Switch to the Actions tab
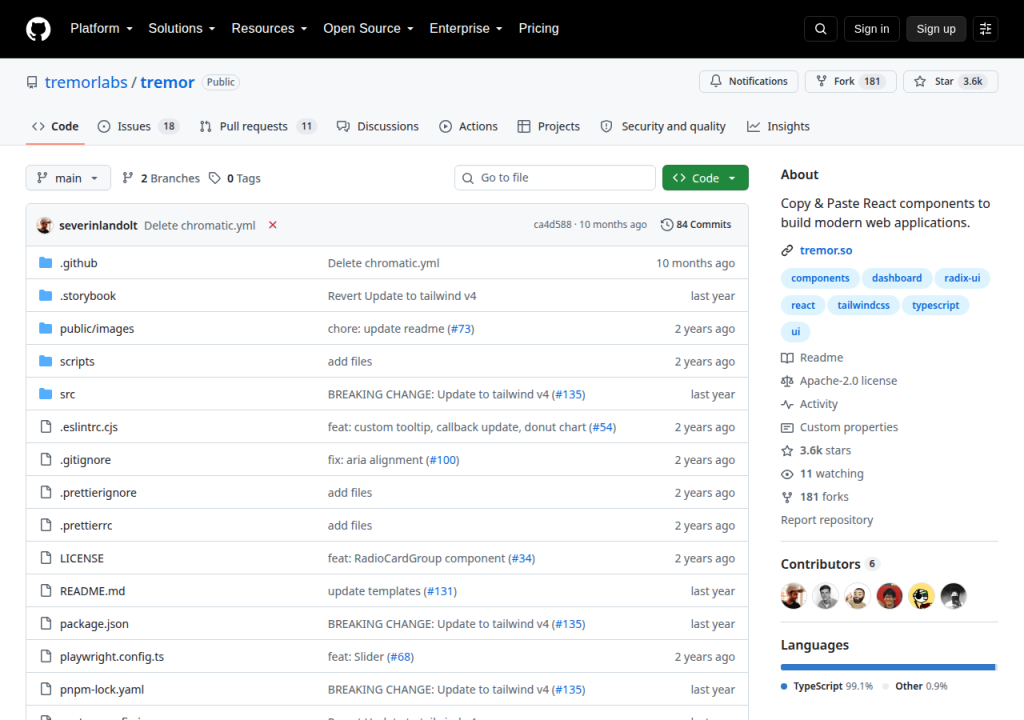Viewport: 1024px width, 720px height. pos(468,126)
